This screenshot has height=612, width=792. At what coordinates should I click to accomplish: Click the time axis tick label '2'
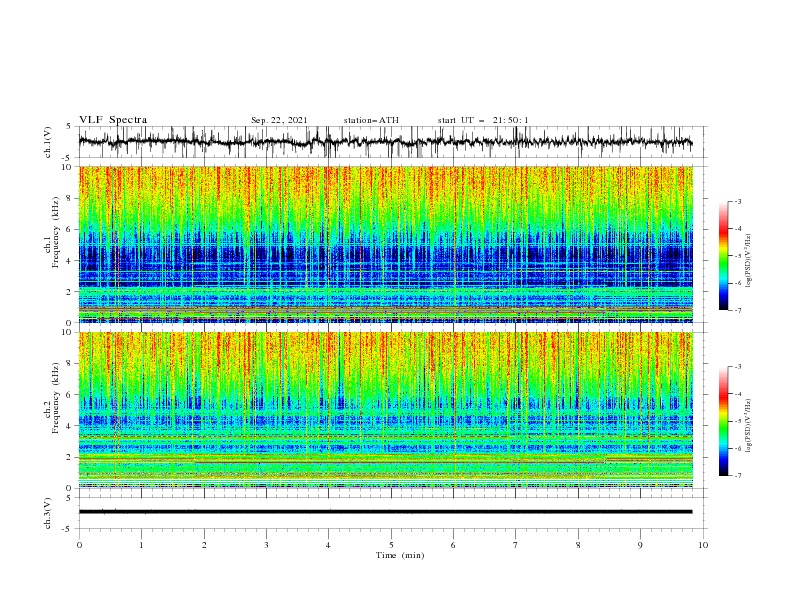(x=204, y=545)
